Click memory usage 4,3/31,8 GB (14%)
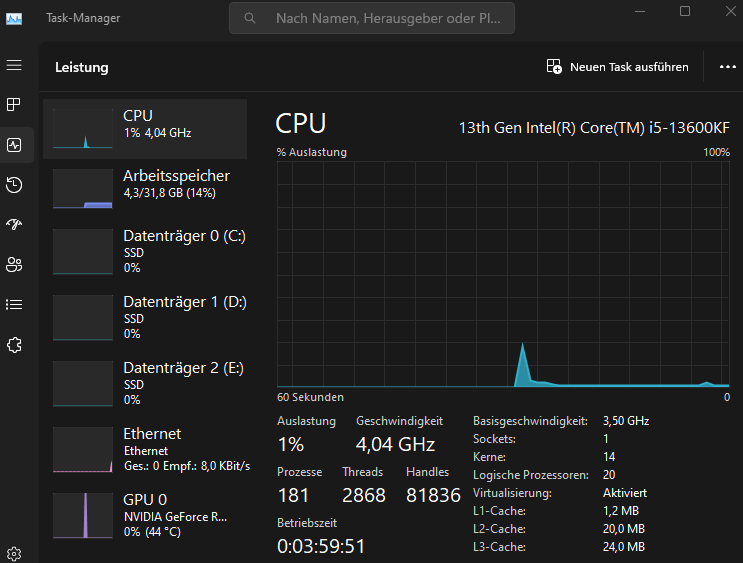Viewport: 743px width, 563px height. (x=170, y=193)
